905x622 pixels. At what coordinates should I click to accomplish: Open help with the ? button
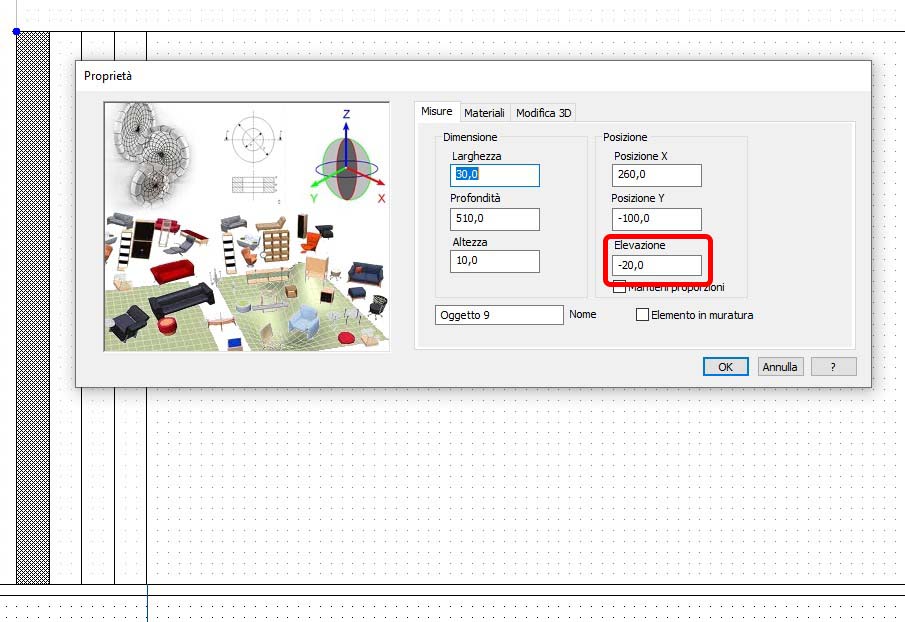coord(833,367)
